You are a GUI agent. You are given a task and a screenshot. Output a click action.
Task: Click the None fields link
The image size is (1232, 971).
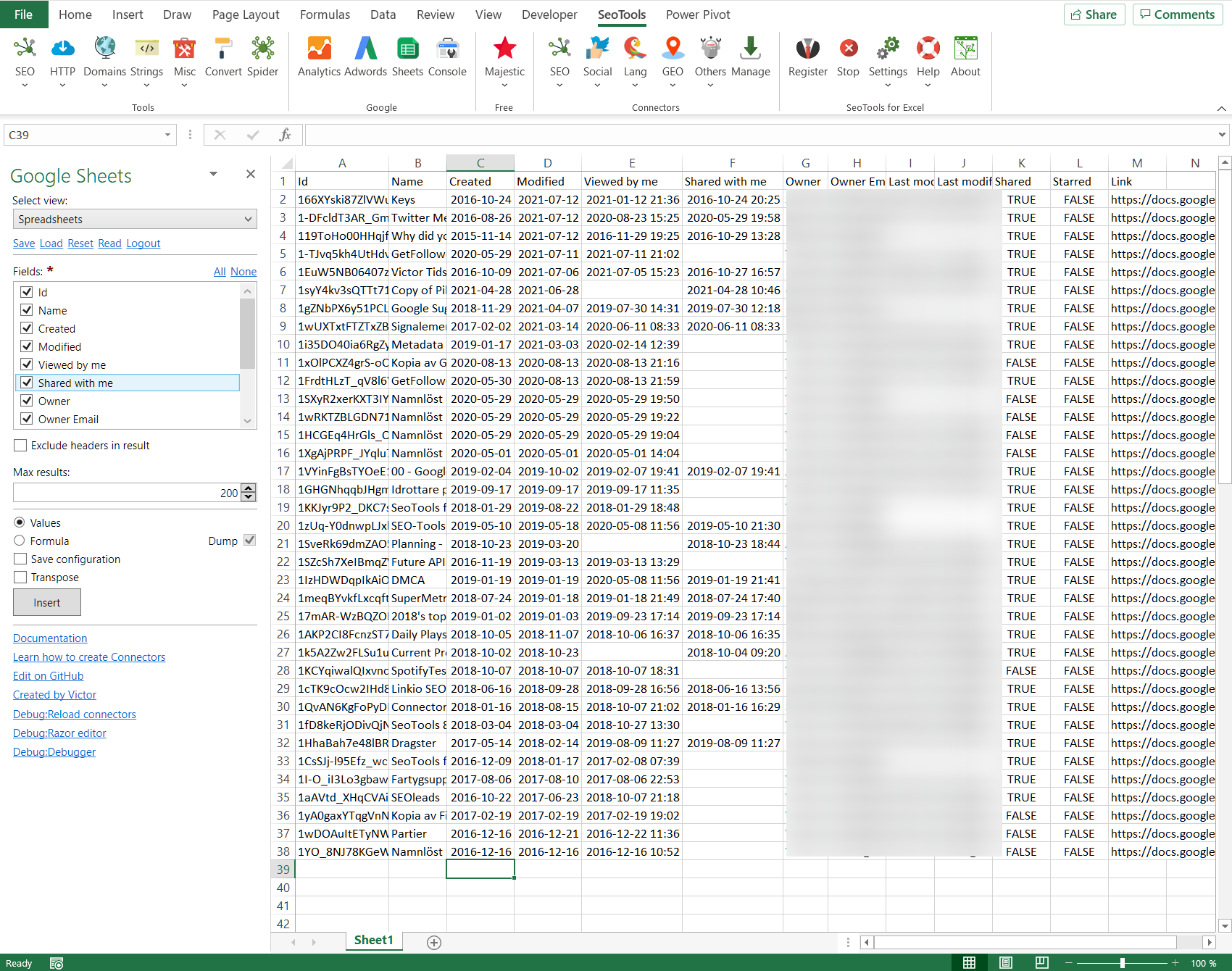pyautogui.click(x=244, y=272)
